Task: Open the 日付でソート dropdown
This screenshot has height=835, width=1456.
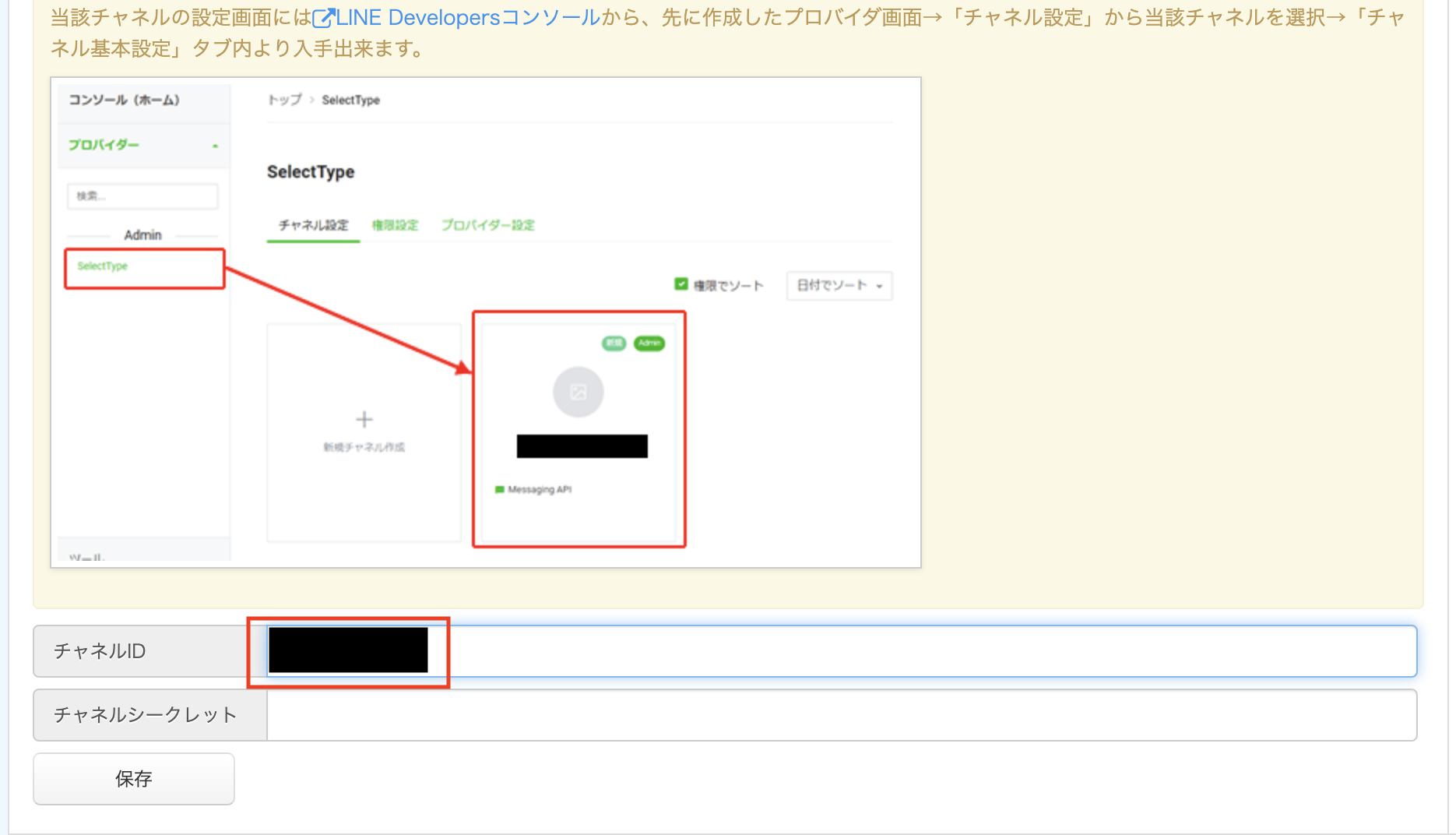Action: tap(839, 286)
